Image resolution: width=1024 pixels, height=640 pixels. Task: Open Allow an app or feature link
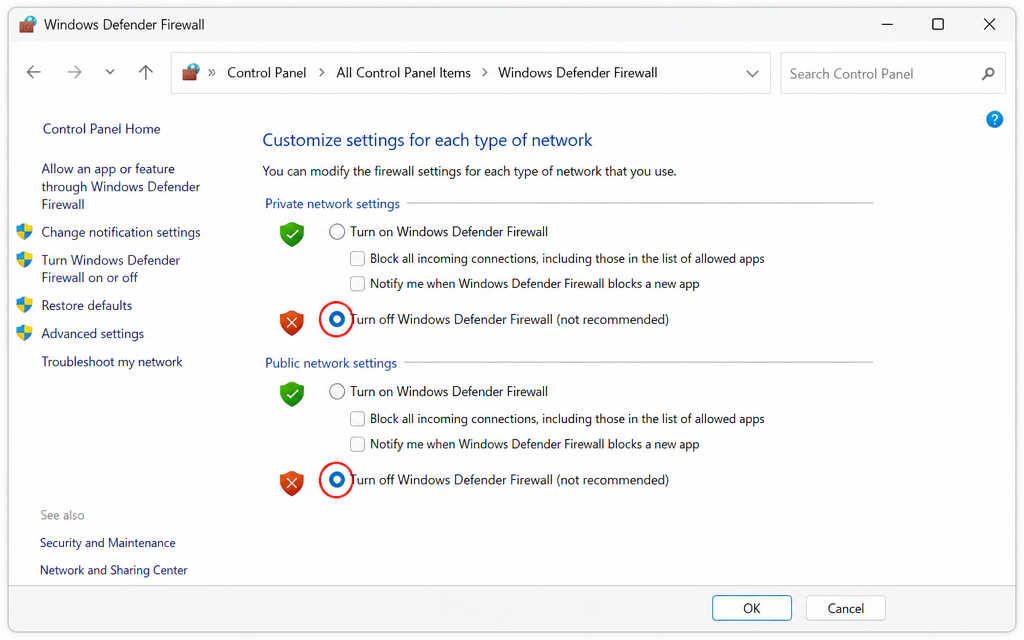(121, 187)
